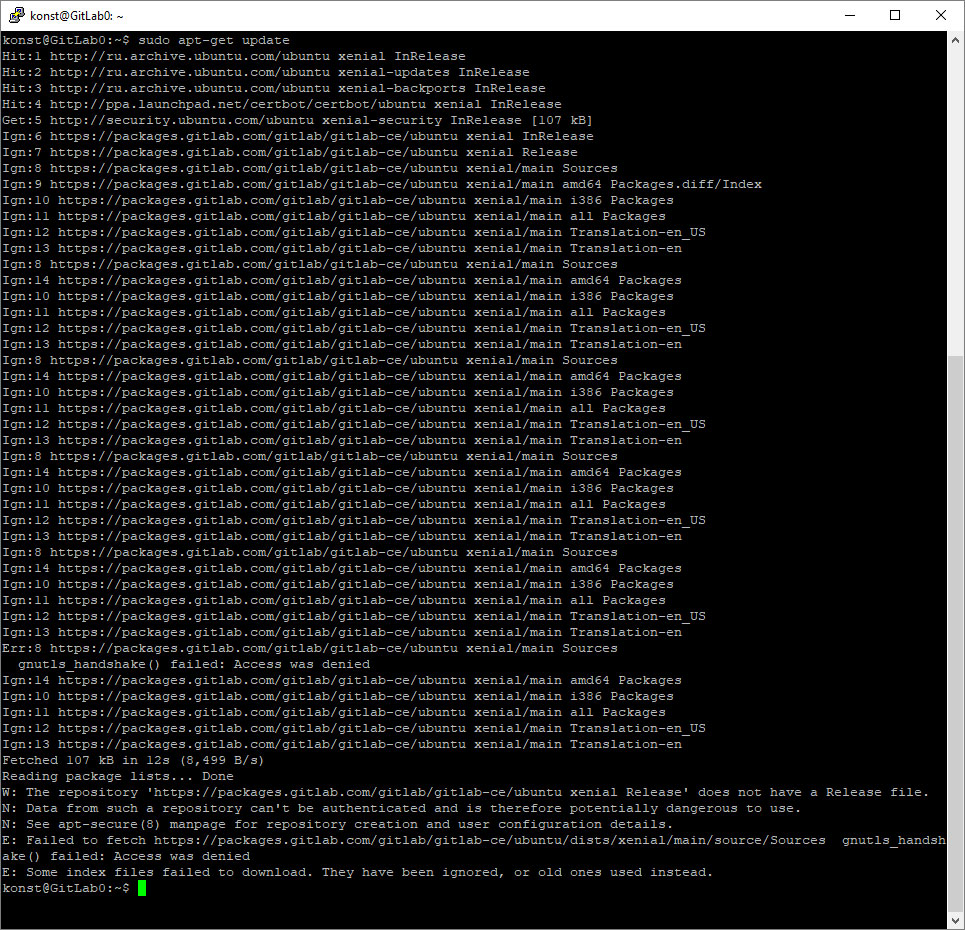
Task: Minimize the konst@GitLab0 terminal window
Action: tap(850, 15)
